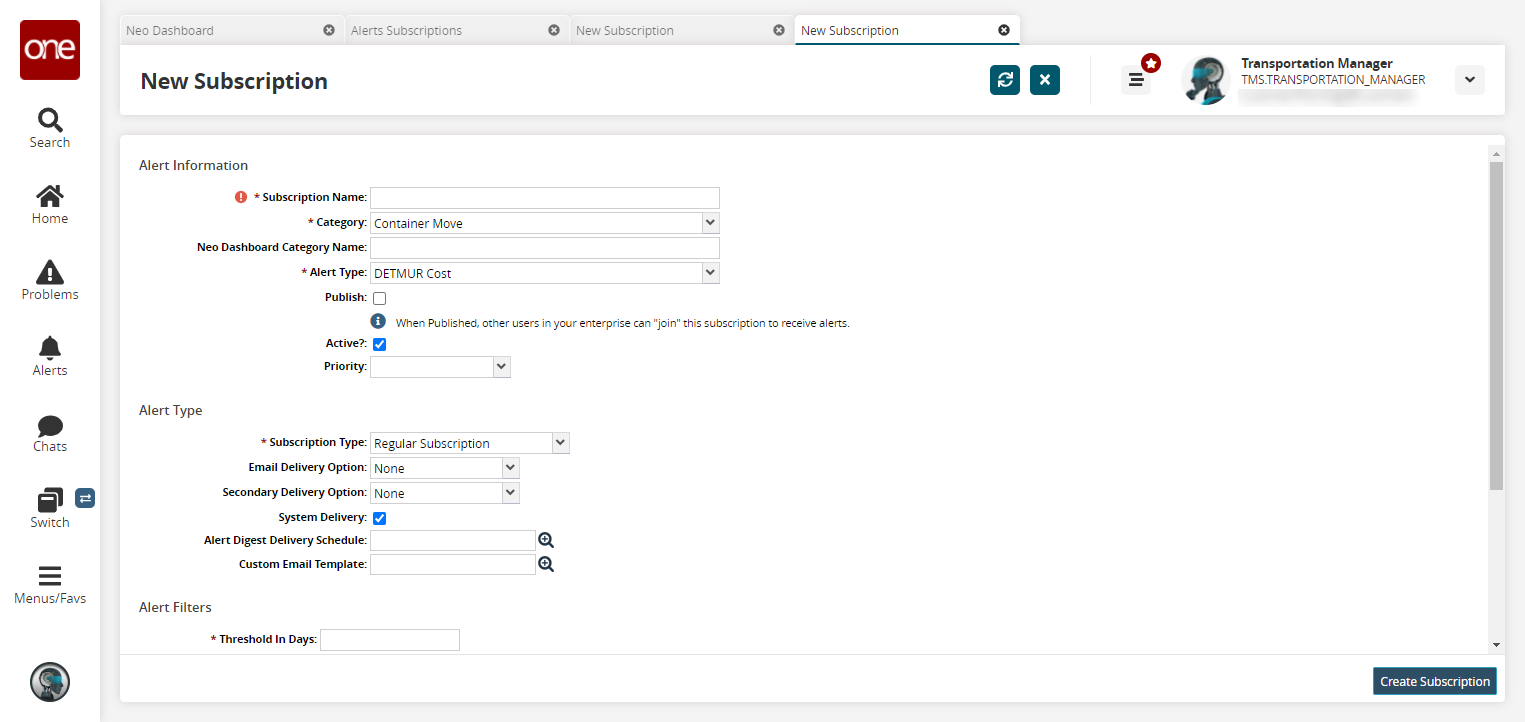Viewport: 1525px width, 722px height.
Task: Uncheck the Active? checkbox
Action: point(380,344)
